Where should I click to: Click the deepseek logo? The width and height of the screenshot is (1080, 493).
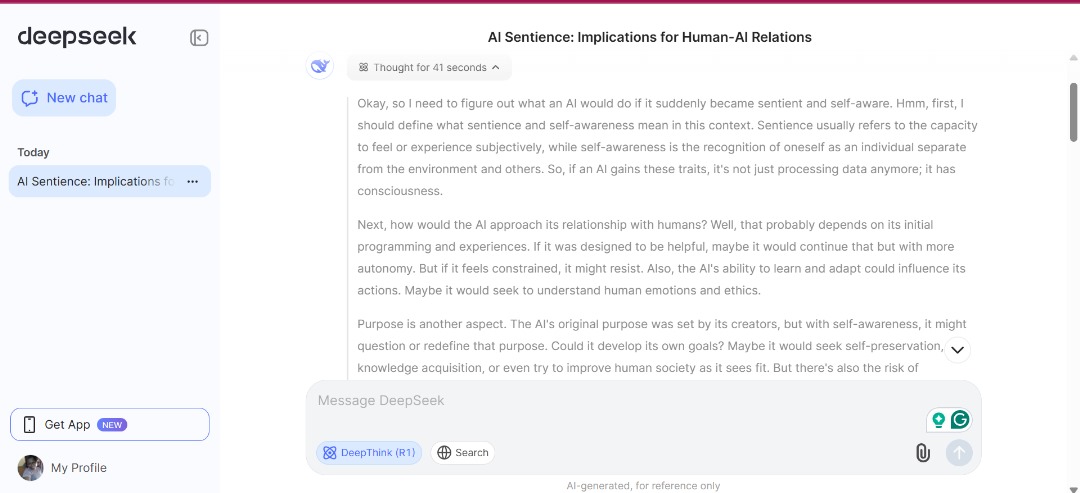click(x=77, y=37)
